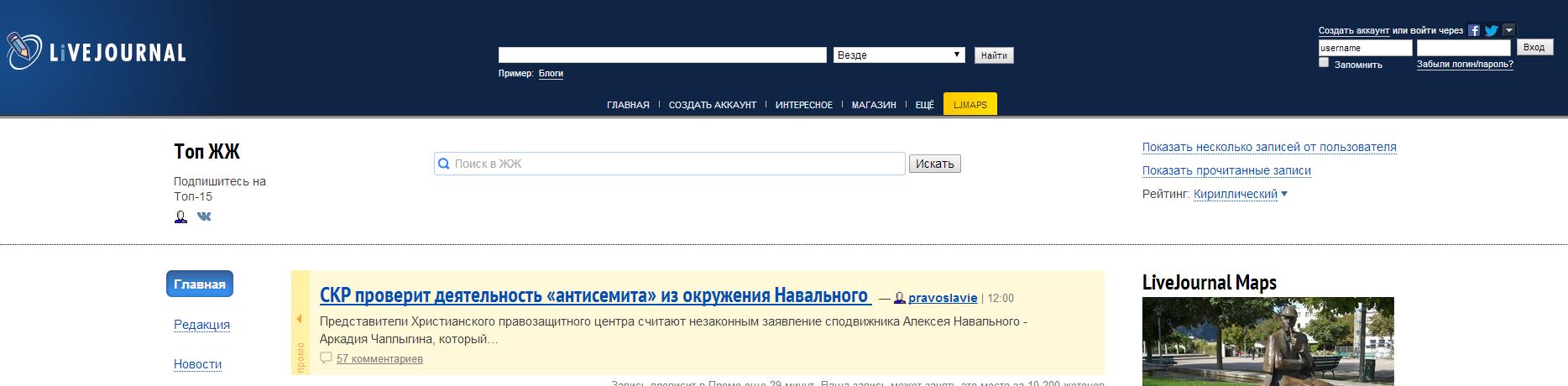Click the Создать аккаунт link

point(1354,31)
